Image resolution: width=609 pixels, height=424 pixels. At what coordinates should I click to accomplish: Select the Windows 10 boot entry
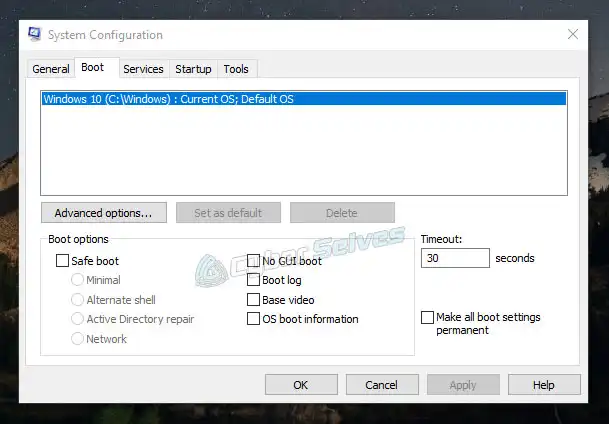click(x=304, y=99)
